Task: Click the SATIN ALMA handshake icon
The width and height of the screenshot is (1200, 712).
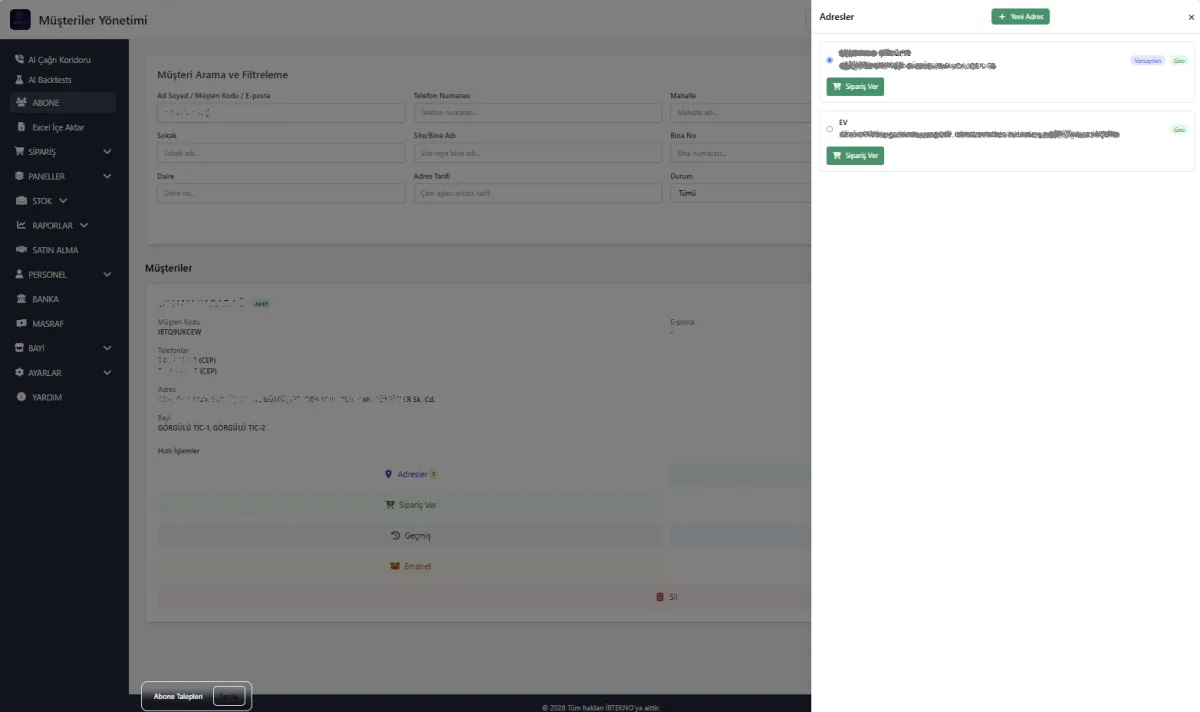Action: click(22, 250)
